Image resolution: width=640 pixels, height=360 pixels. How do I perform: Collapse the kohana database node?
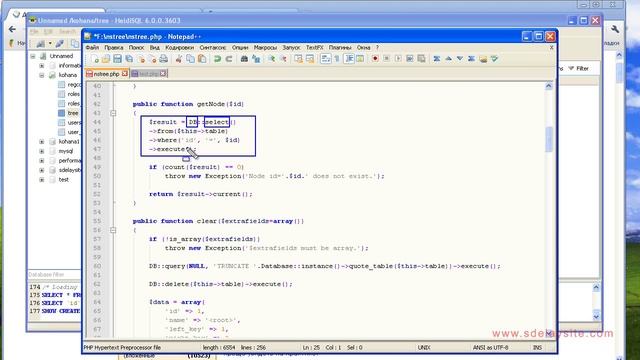click(42, 75)
